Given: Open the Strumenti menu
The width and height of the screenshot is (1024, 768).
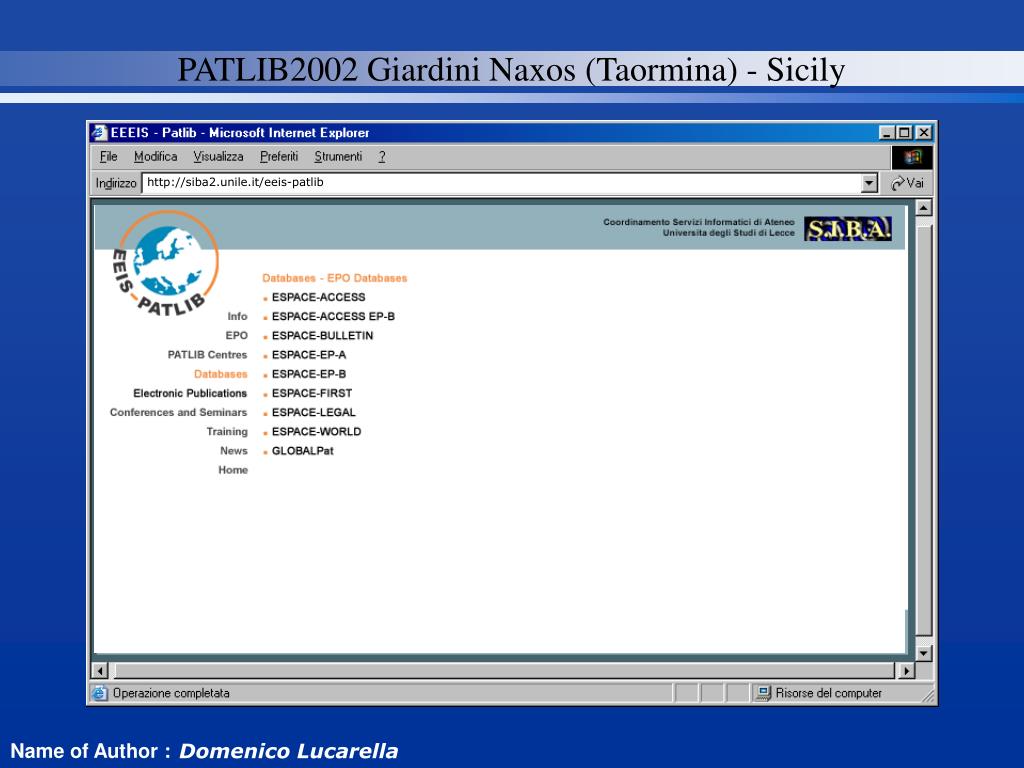Looking at the screenshot, I should point(338,157).
